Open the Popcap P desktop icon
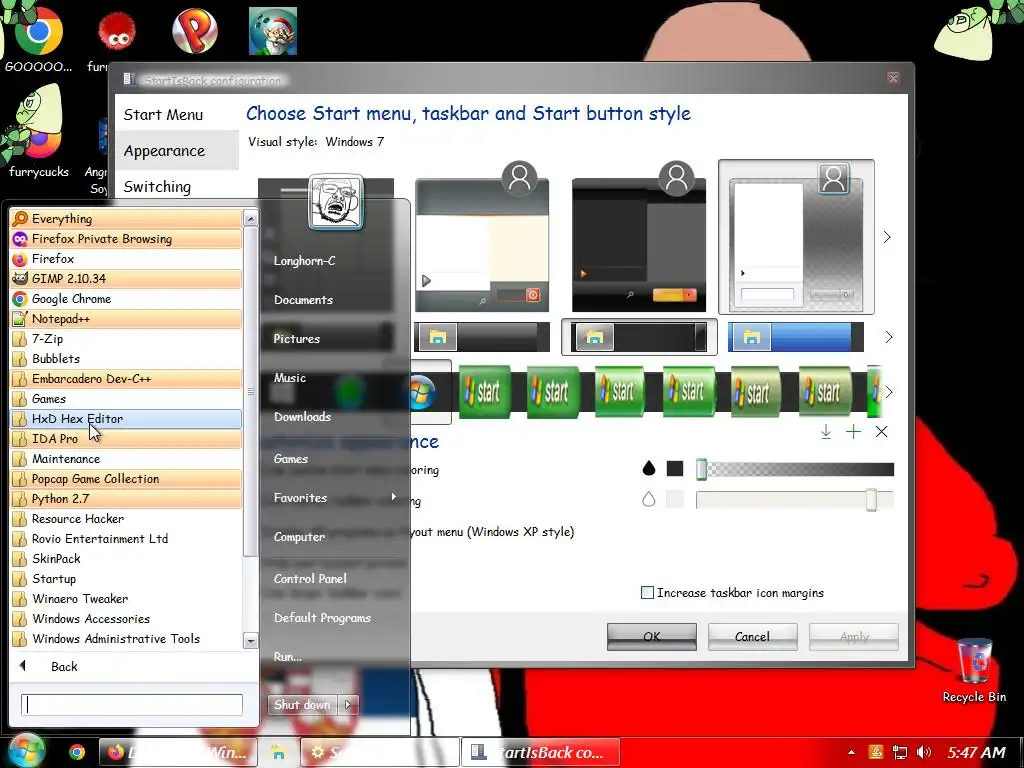The image size is (1024, 768). [195, 31]
